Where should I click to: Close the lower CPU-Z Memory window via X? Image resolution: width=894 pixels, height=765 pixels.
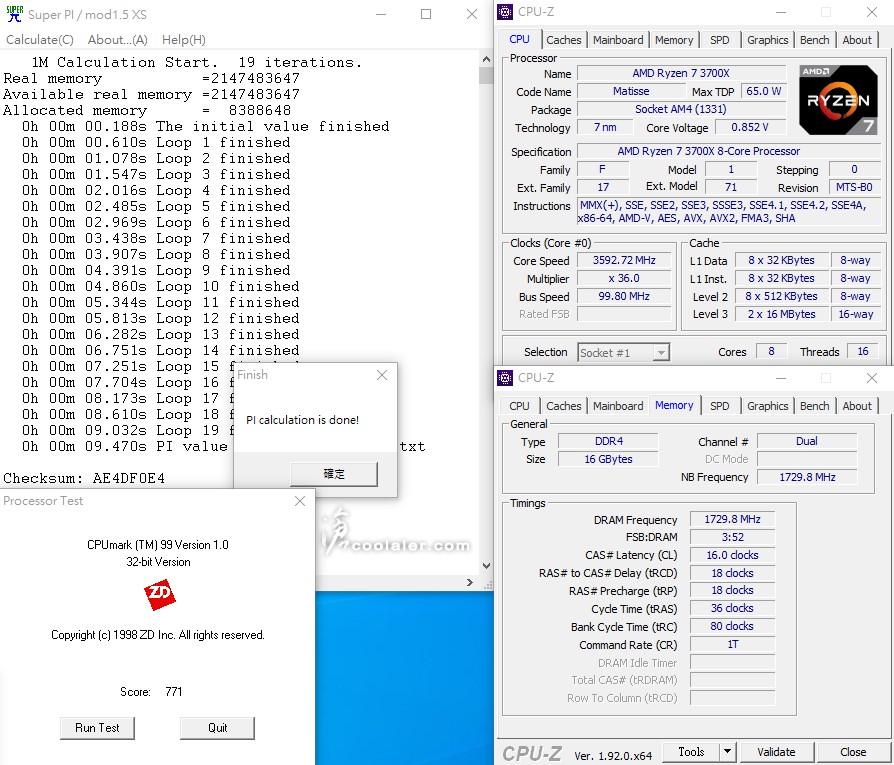point(872,378)
